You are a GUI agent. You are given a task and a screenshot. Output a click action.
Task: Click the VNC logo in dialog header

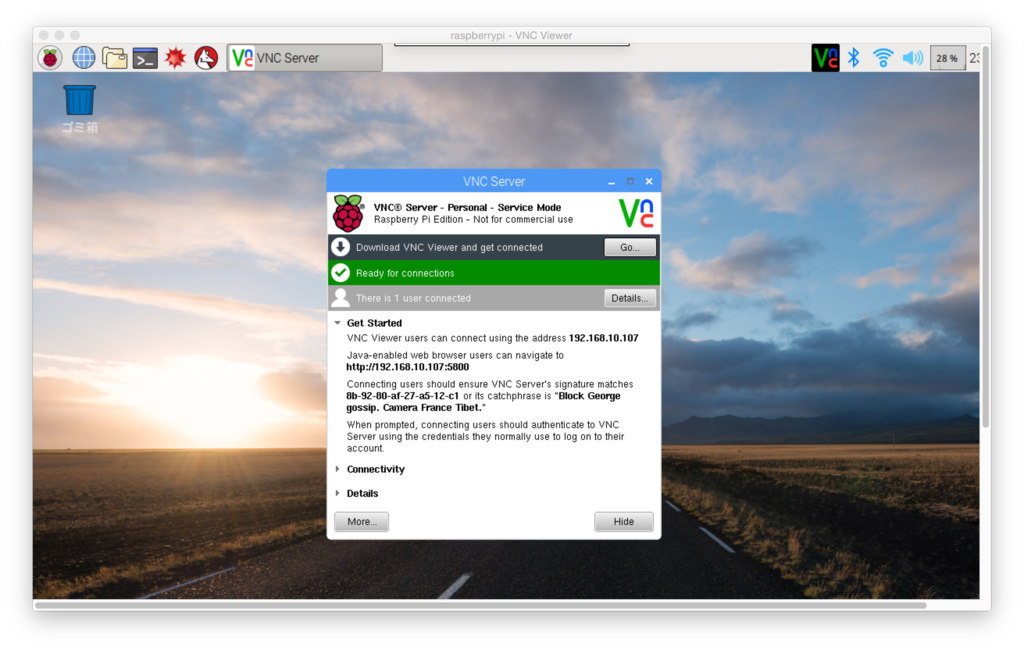(x=636, y=213)
